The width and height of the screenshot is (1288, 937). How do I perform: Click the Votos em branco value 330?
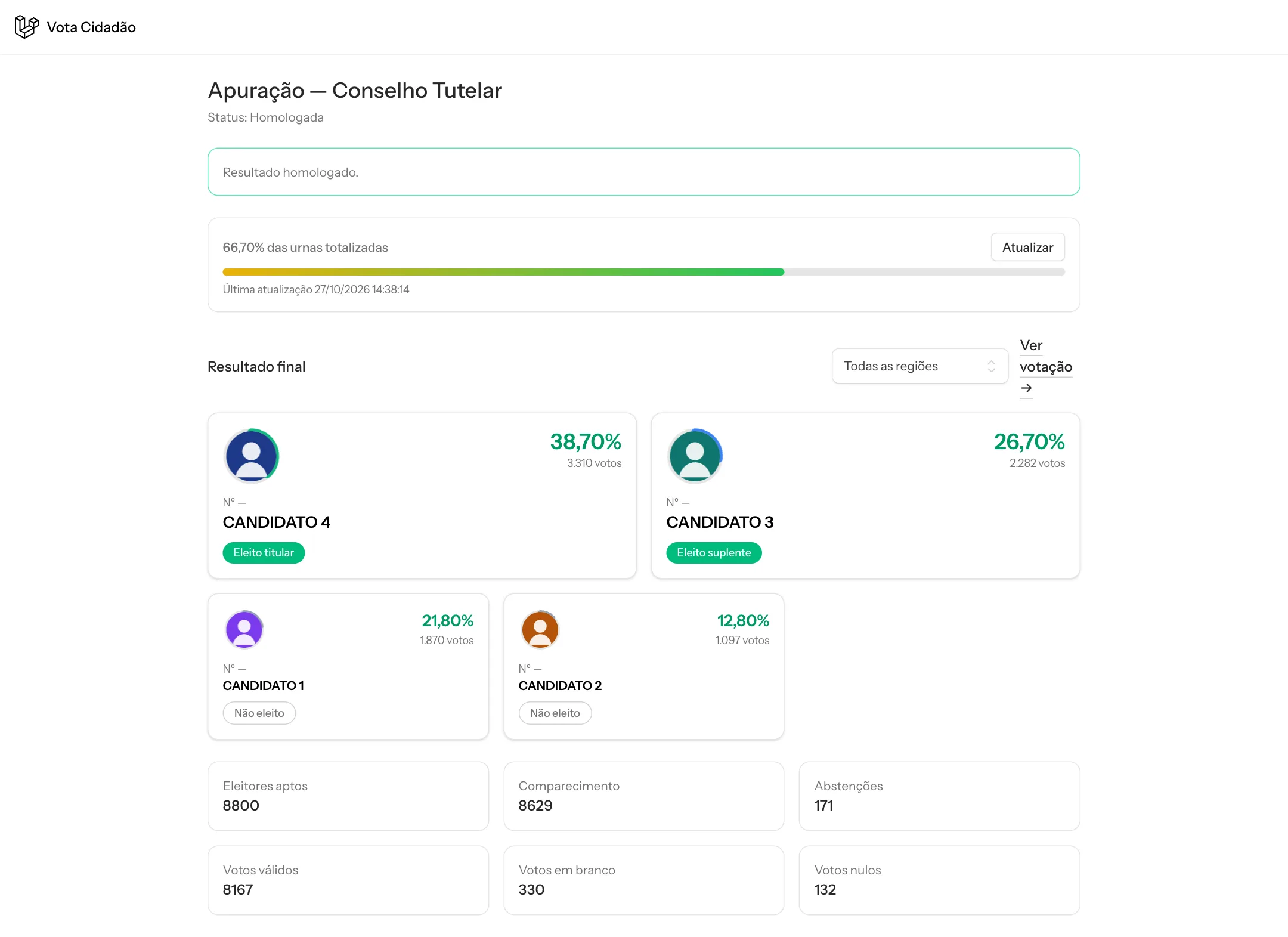[531, 890]
